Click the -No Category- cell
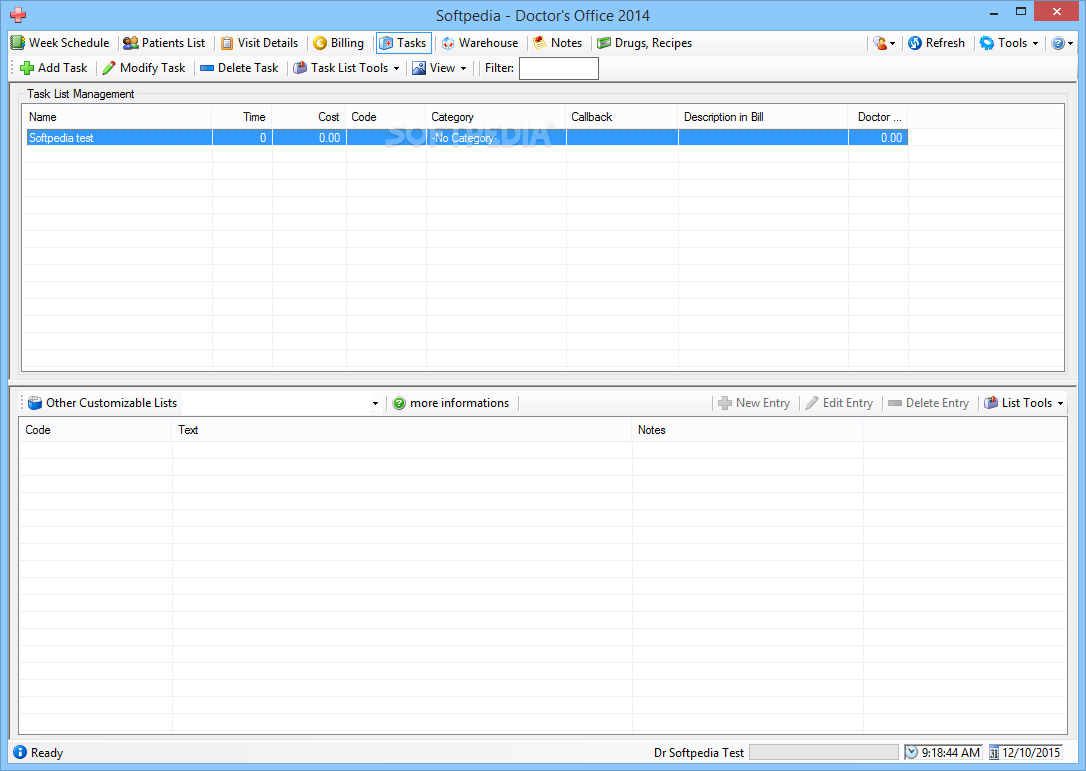The height and width of the screenshot is (771, 1086). coord(496,138)
